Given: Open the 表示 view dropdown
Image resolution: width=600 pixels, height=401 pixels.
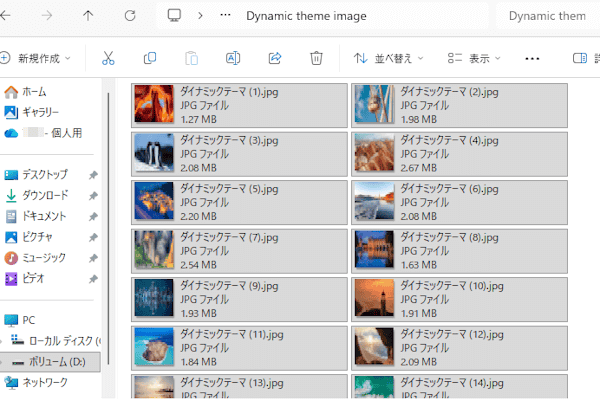Looking at the screenshot, I should coord(476,58).
